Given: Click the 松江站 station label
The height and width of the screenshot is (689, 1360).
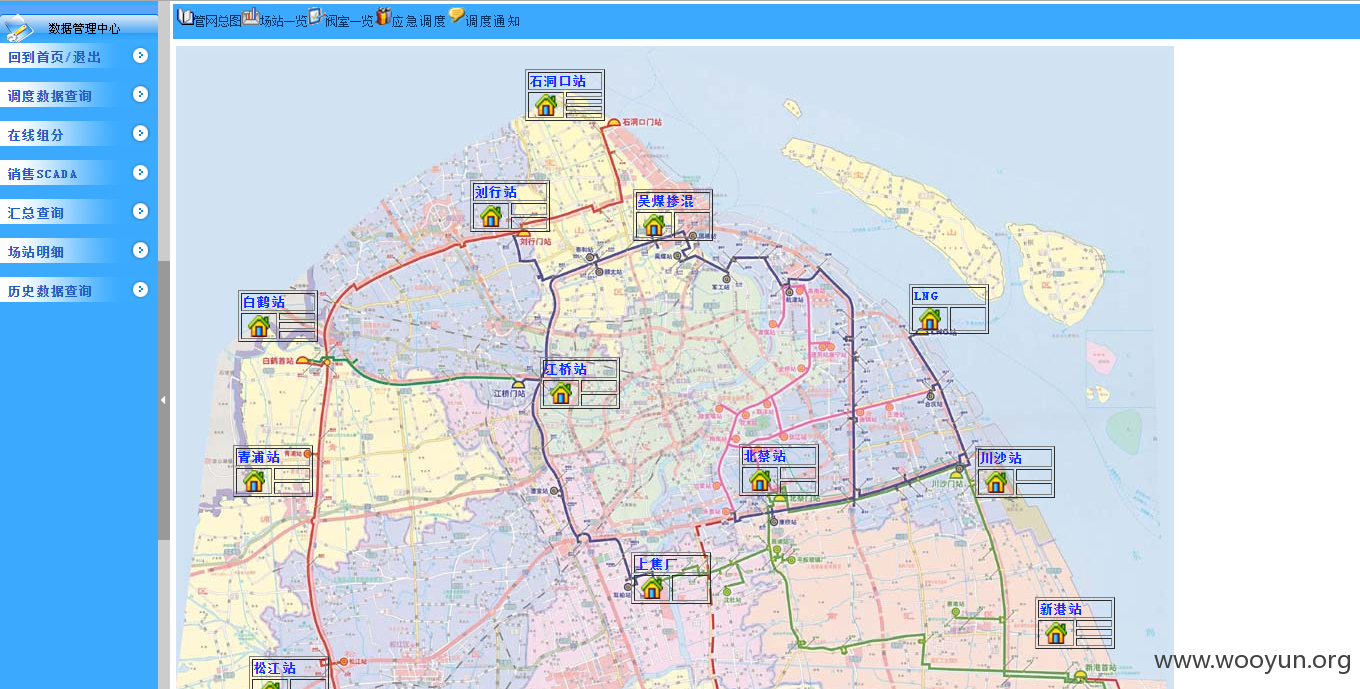Looking at the screenshot, I should pyautogui.click(x=274, y=668).
